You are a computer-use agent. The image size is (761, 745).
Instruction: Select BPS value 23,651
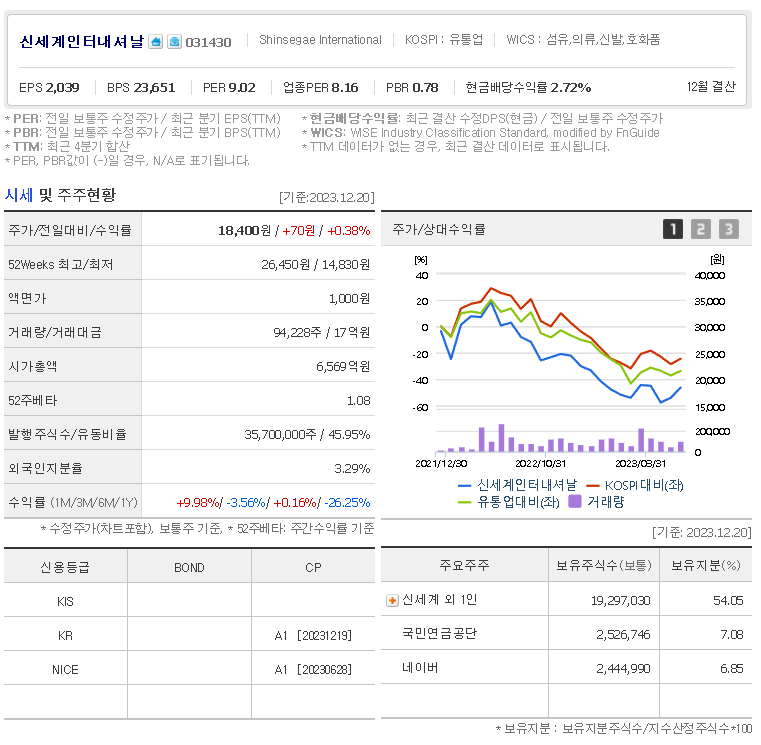pyautogui.click(x=154, y=88)
